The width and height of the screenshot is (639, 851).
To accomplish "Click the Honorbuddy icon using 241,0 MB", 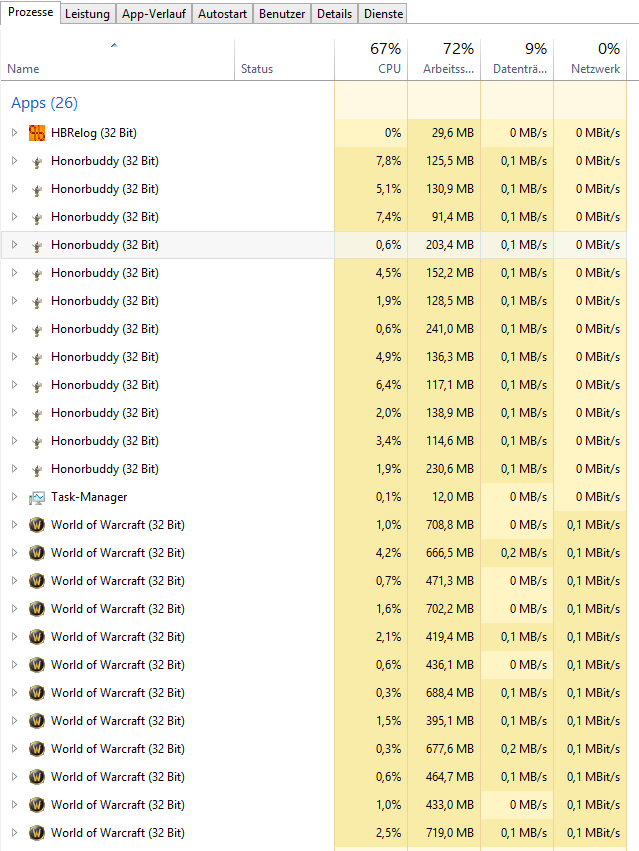I will tap(37, 329).
